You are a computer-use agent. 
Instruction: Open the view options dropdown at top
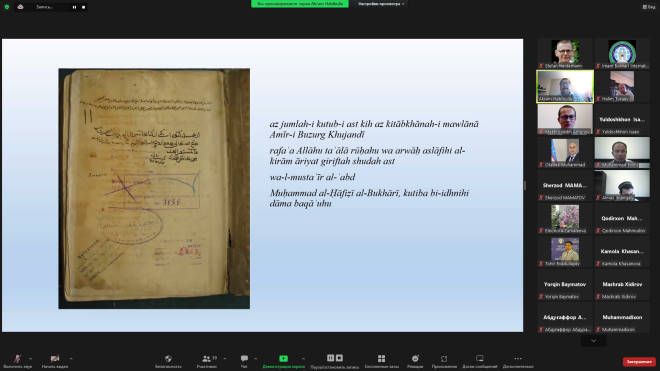pos(381,4)
